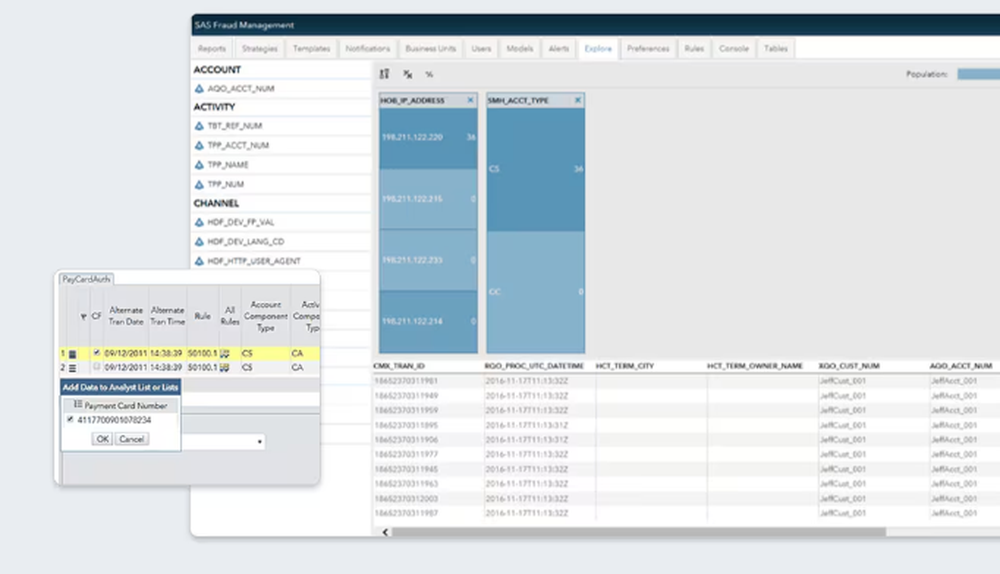Select the 198.211.122.214 IP address block
Image resolution: width=1000 pixels, height=574 pixels.
tap(428, 321)
